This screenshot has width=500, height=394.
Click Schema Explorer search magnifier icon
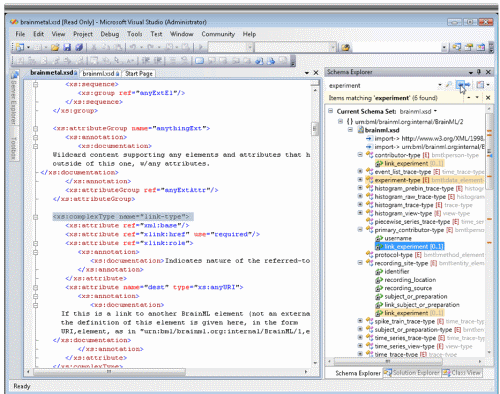449,85
